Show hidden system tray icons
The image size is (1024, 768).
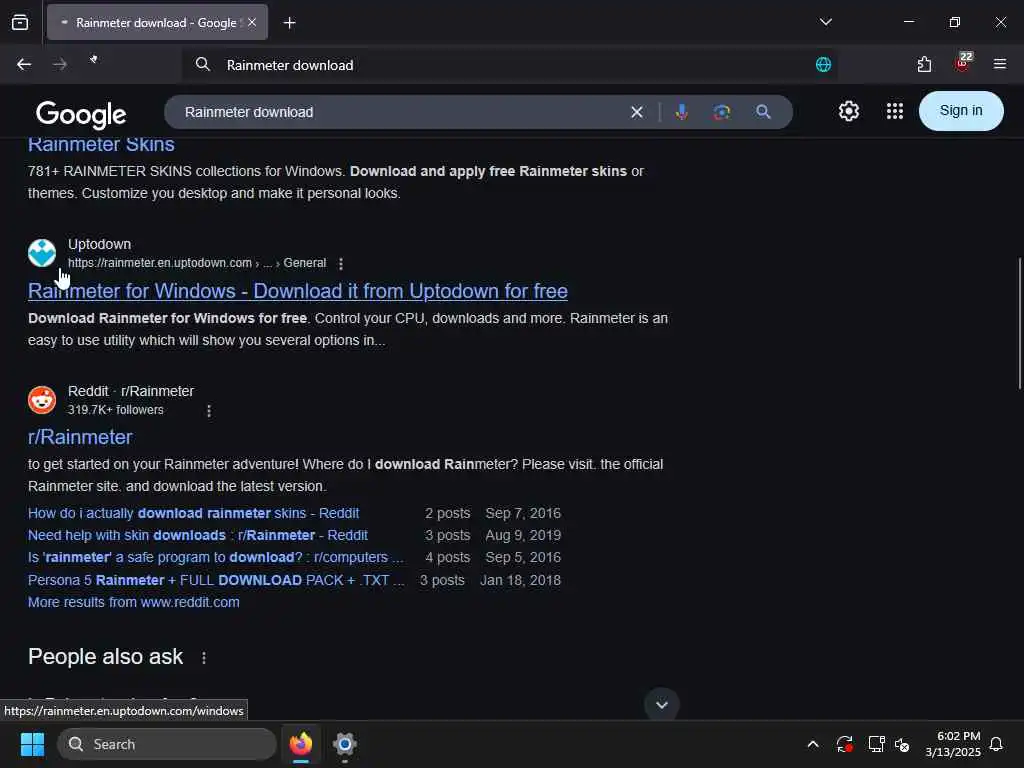pos(813,744)
